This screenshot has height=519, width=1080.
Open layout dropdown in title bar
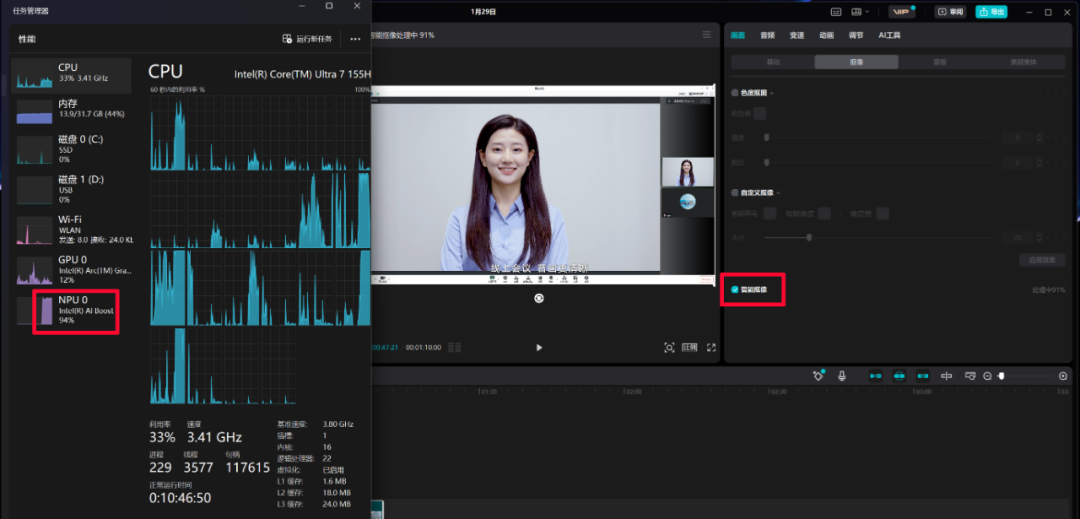point(860,12)
